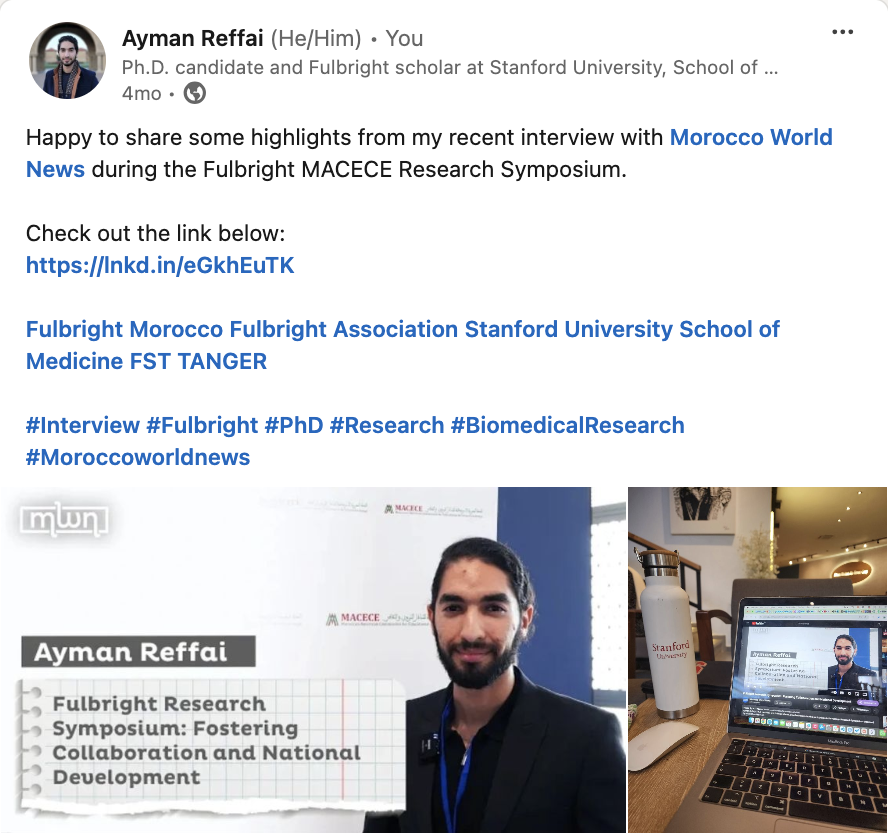Screen dimensions: 888x836
Task: Open the lnkd.in/eGkhEuTK link
Action: (160, 265)
